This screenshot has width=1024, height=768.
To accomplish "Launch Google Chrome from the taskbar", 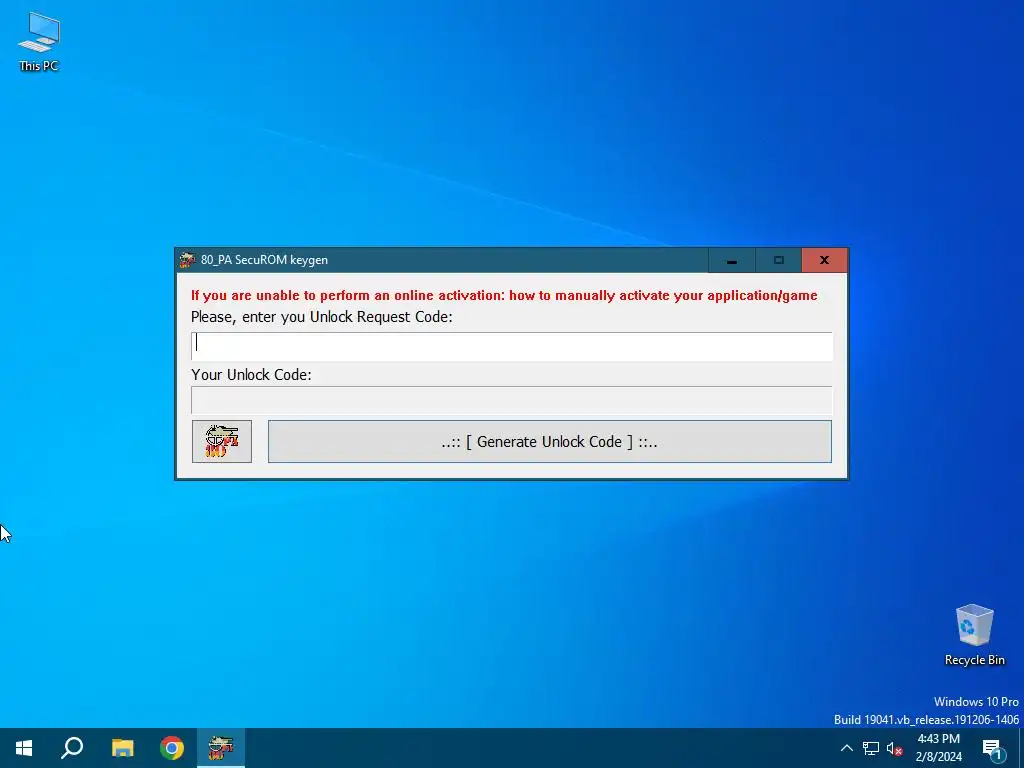I will coord(172,748).
